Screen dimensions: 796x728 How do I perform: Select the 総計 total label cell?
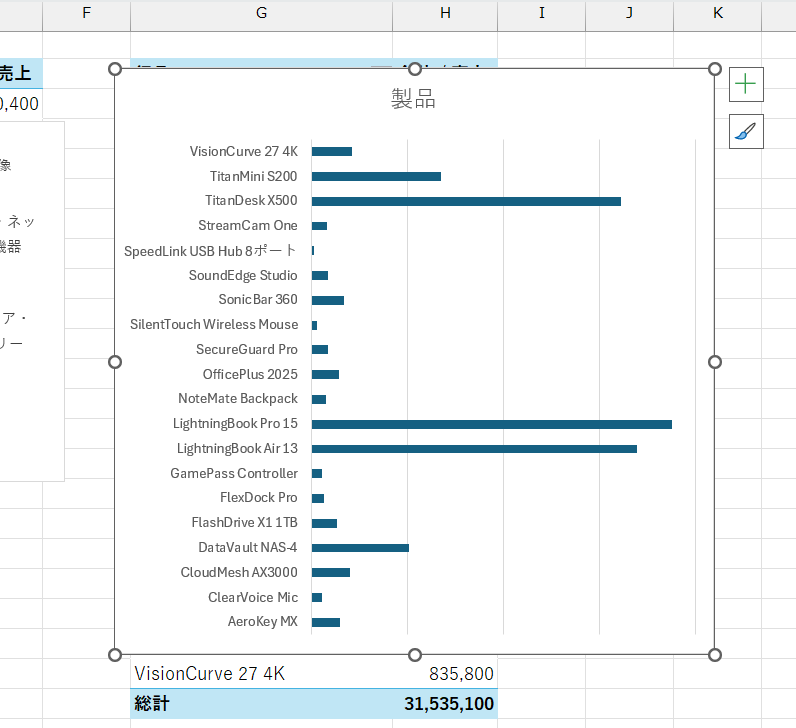click(x=261, y=704)
